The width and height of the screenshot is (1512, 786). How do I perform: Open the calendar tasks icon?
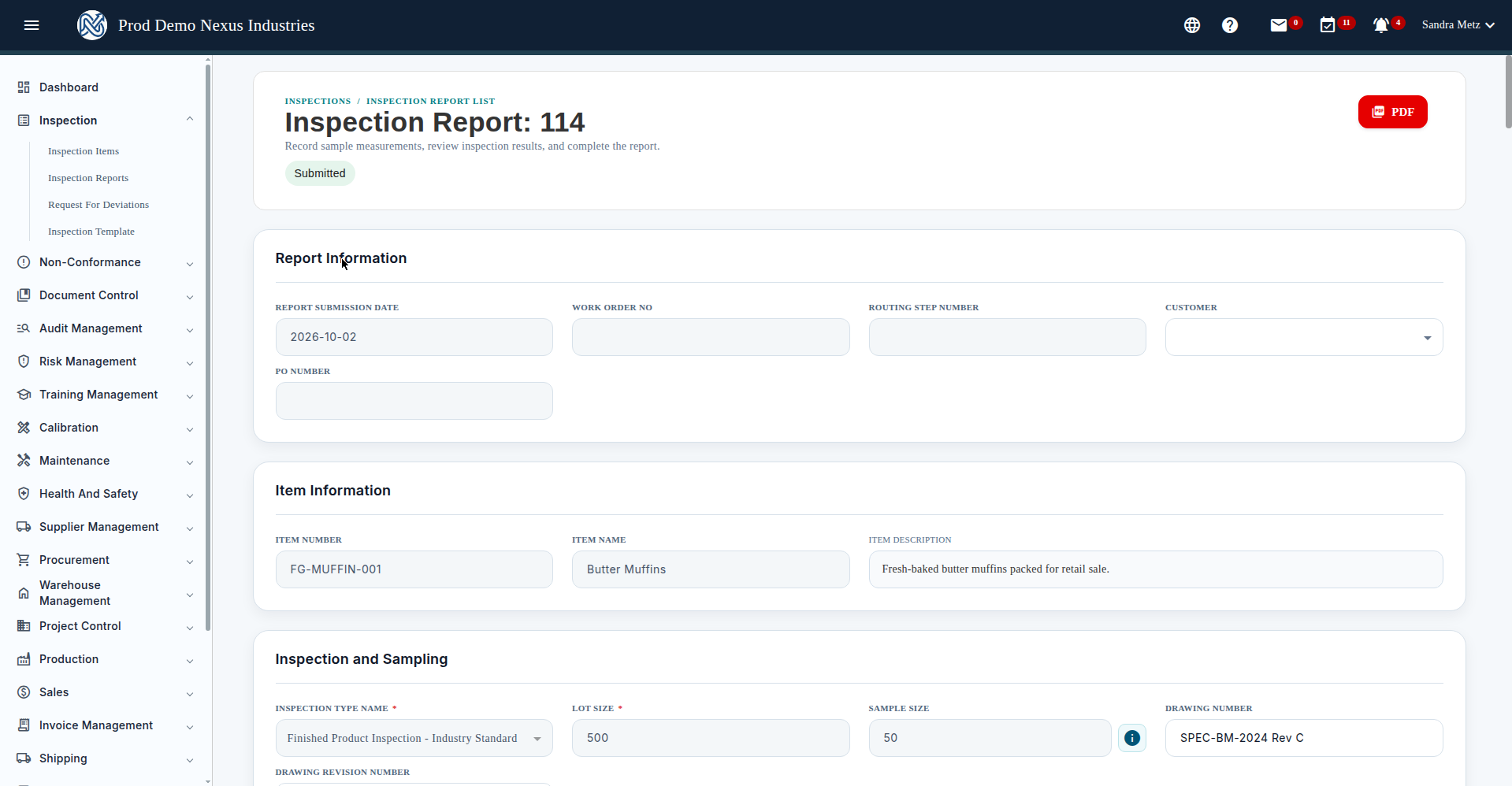(x=1328, y=25)
